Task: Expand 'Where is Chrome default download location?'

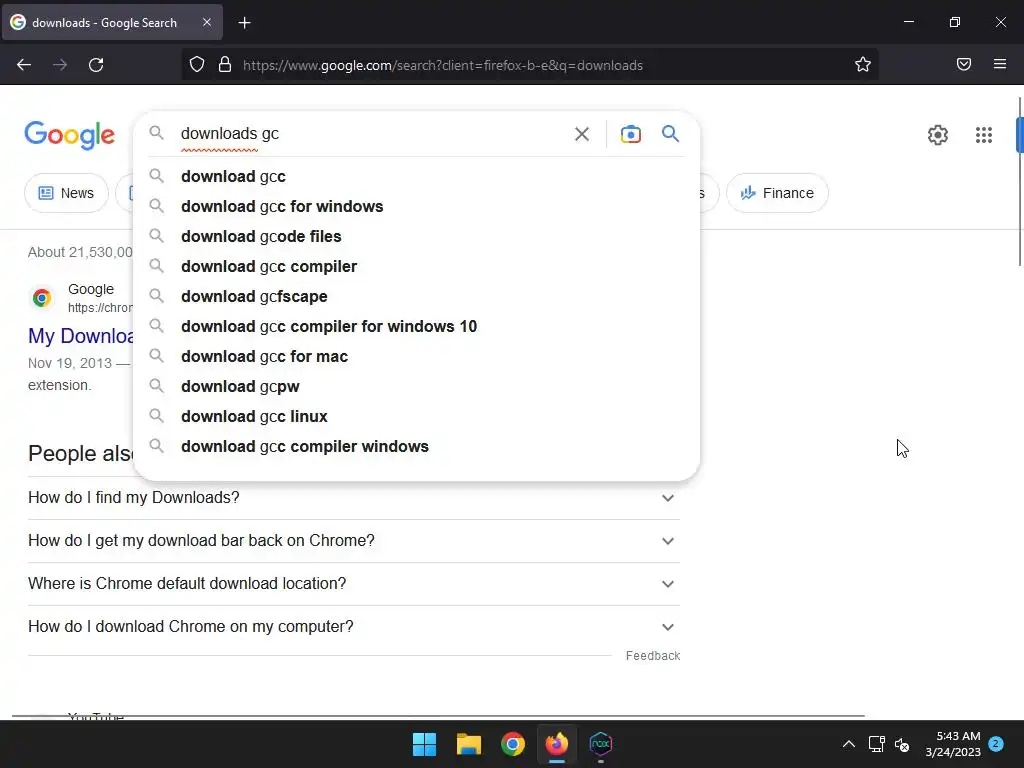Action: [353, 584]
